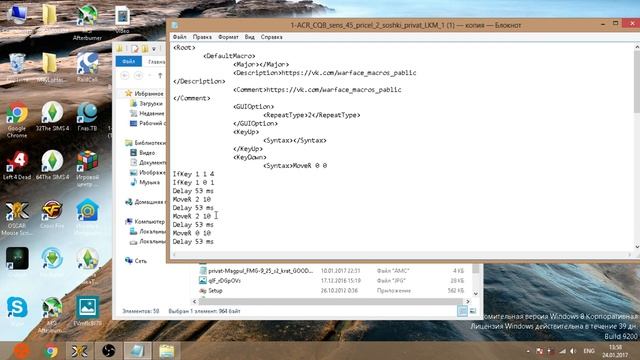
Task: Click the Skype desktop shortcut
Action: [17, 311]
